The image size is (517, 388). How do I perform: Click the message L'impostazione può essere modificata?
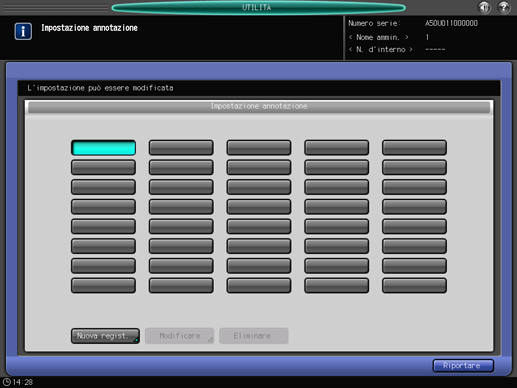point(100,88)
